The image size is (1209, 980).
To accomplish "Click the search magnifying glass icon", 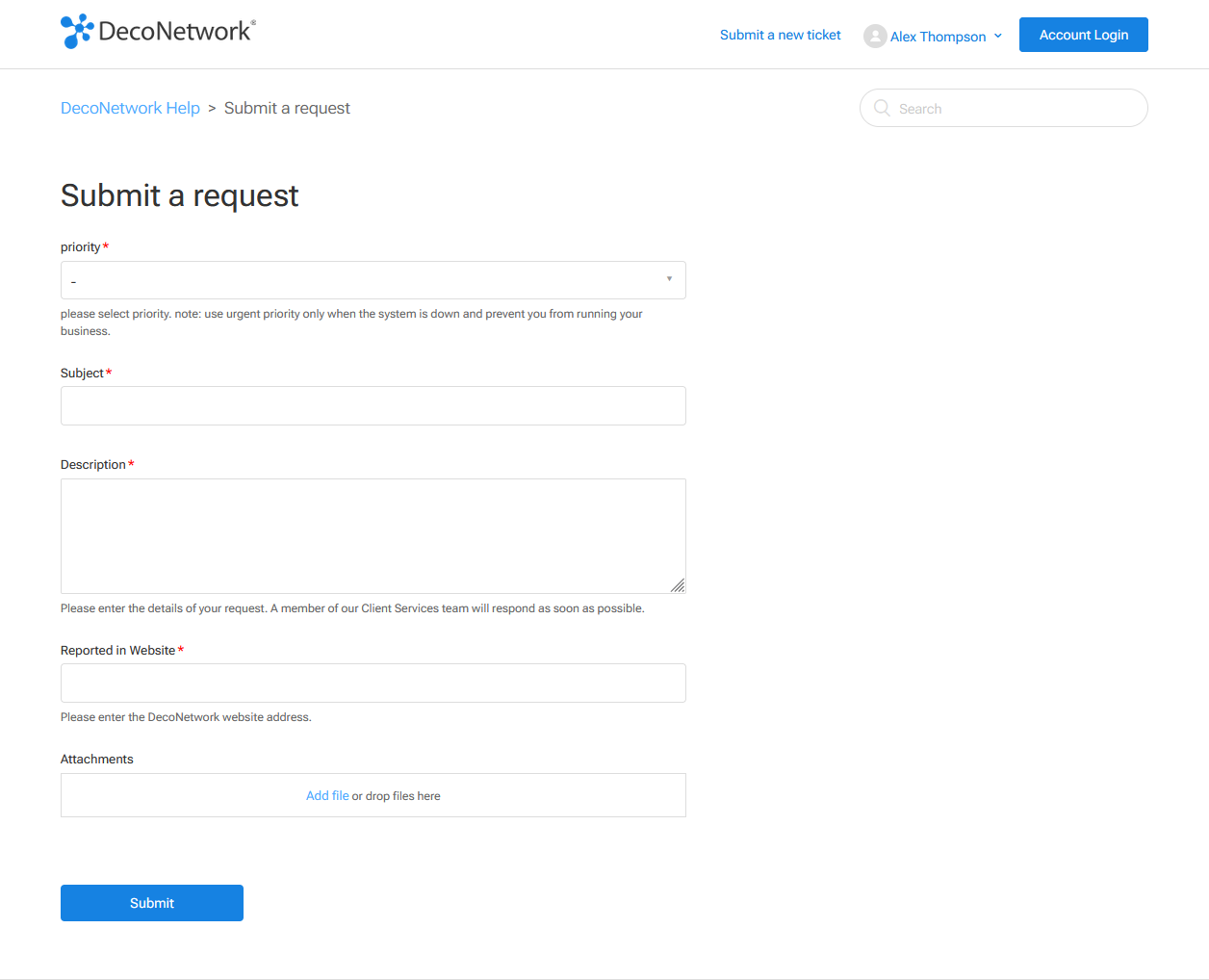I will click(x=882, y=108).
